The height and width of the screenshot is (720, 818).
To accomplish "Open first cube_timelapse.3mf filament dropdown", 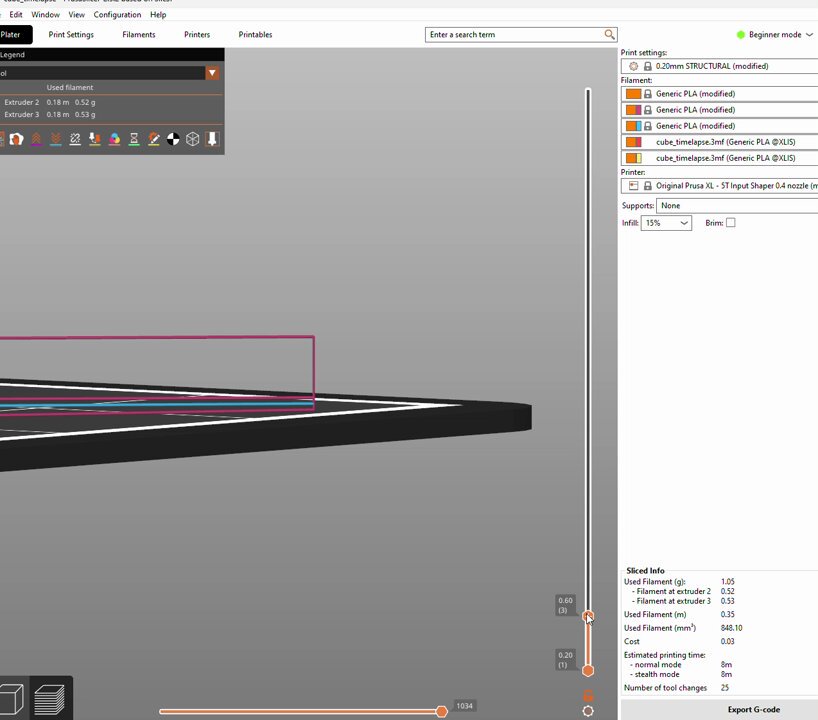I will pos(720,142).
